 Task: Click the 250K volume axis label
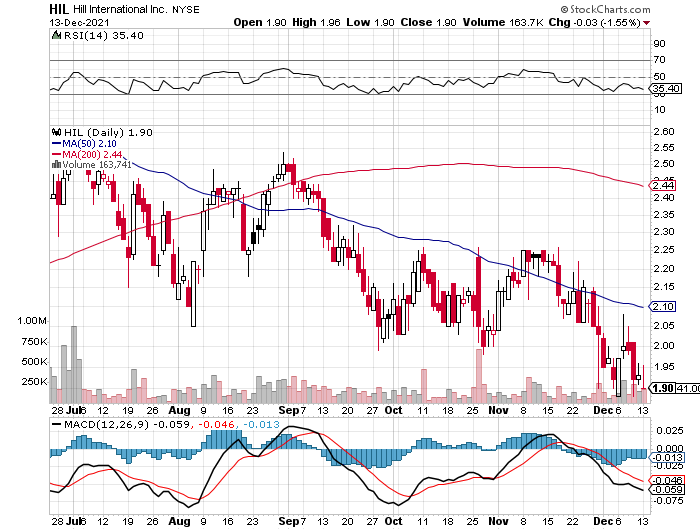pyautogui.click(x=34, y=382)
